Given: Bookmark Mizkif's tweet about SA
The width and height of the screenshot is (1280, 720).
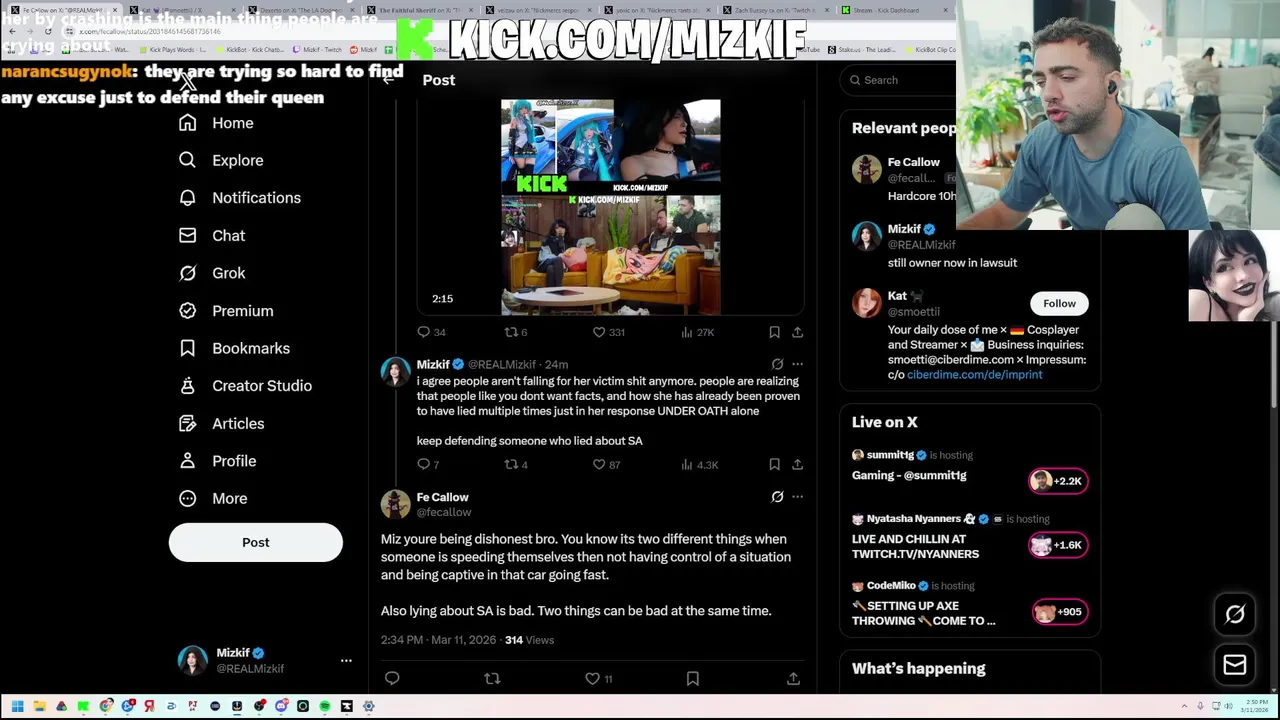Looking at the screenshot, I should tap(774, 464).
